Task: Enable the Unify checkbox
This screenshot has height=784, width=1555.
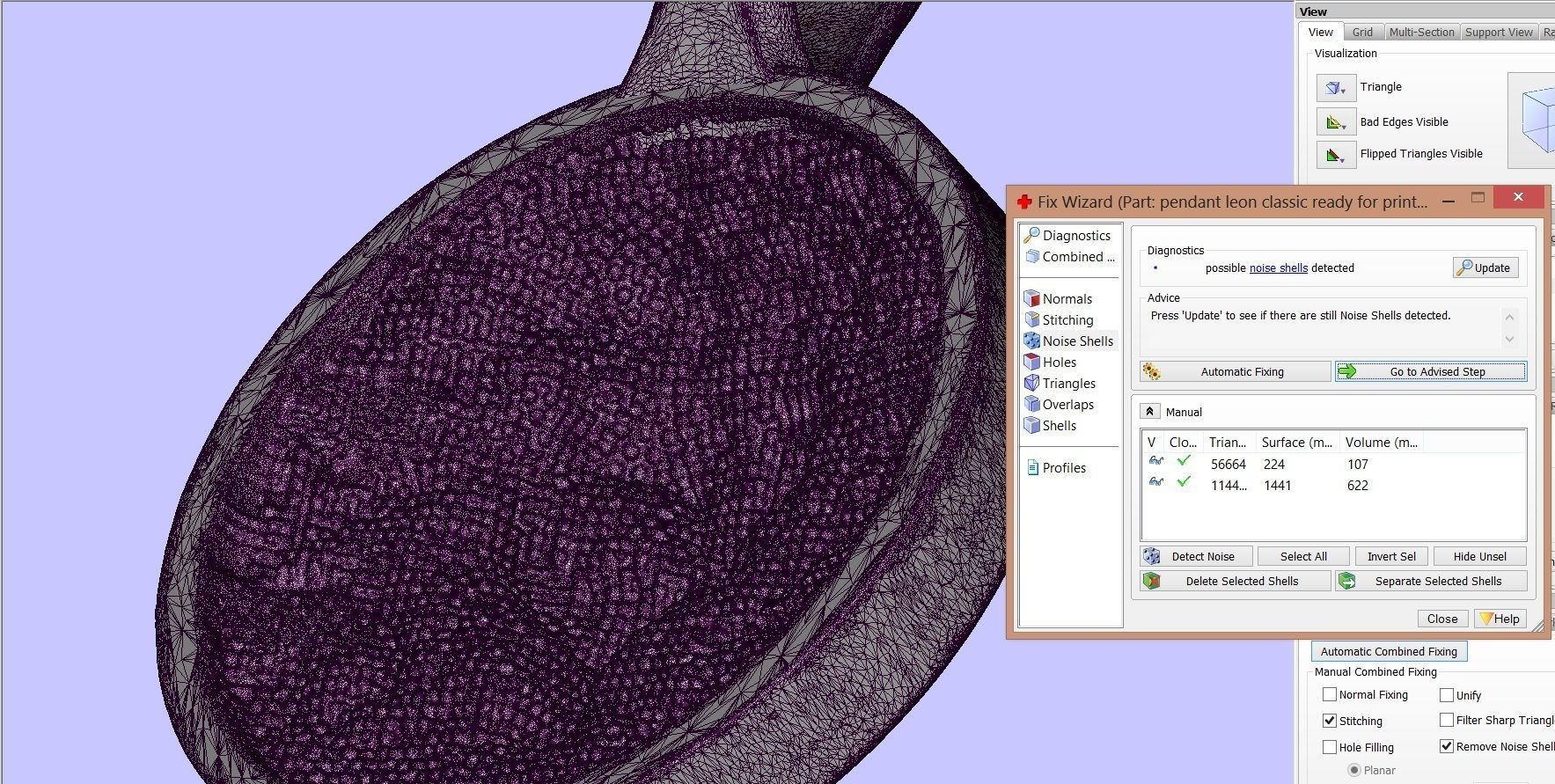Action: [x=1447, y=694]
